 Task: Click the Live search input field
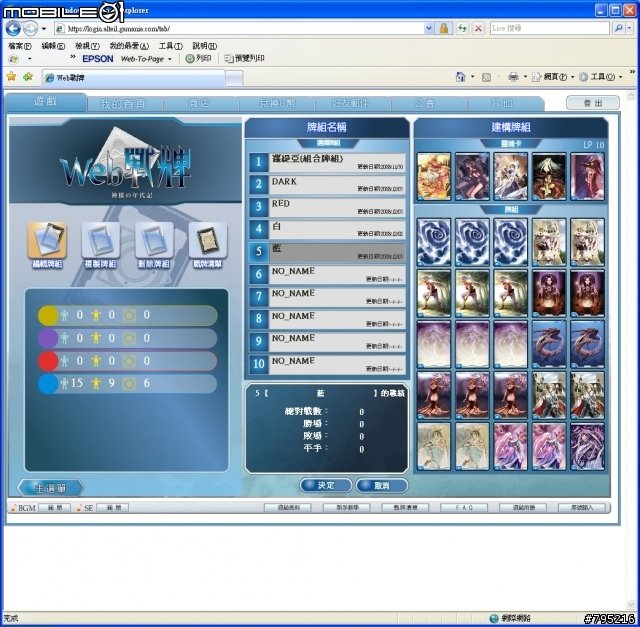[x=549, y=28]
